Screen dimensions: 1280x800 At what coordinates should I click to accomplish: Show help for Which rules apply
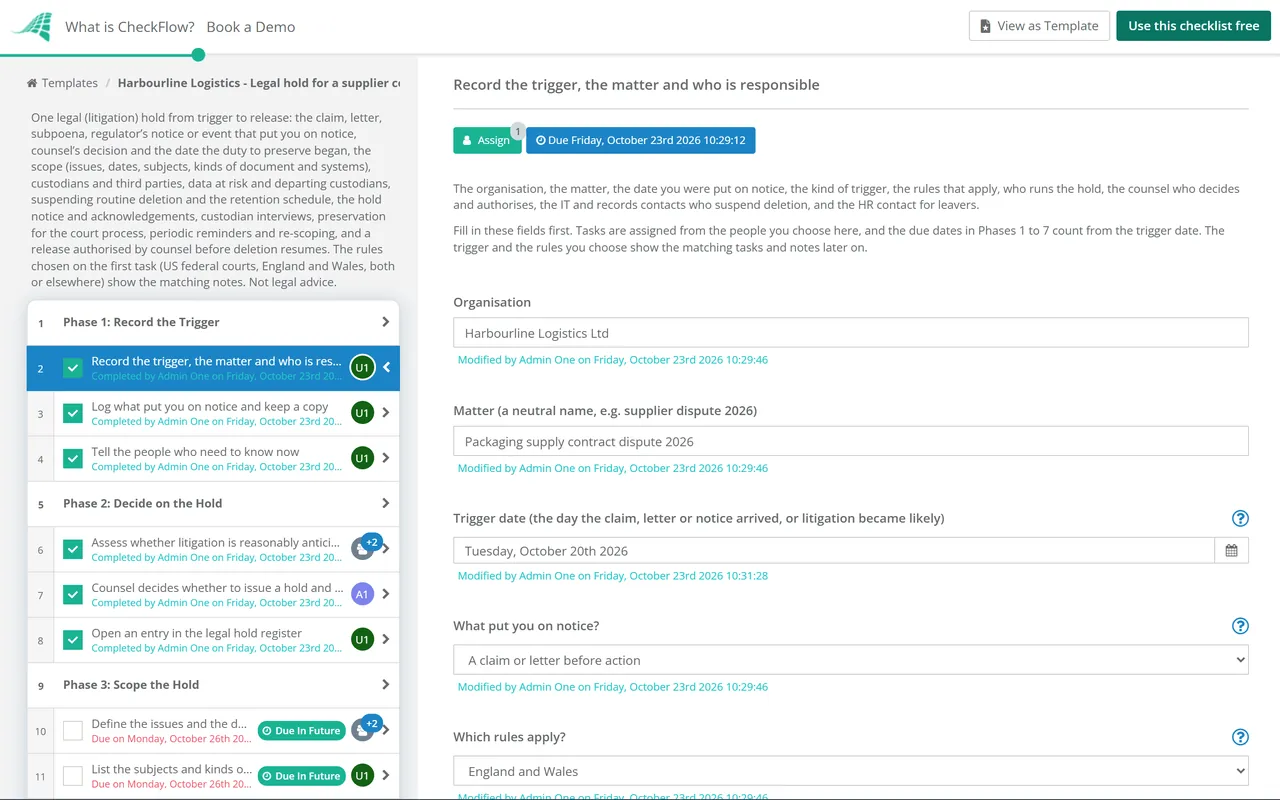click(x=1240, y=737)
